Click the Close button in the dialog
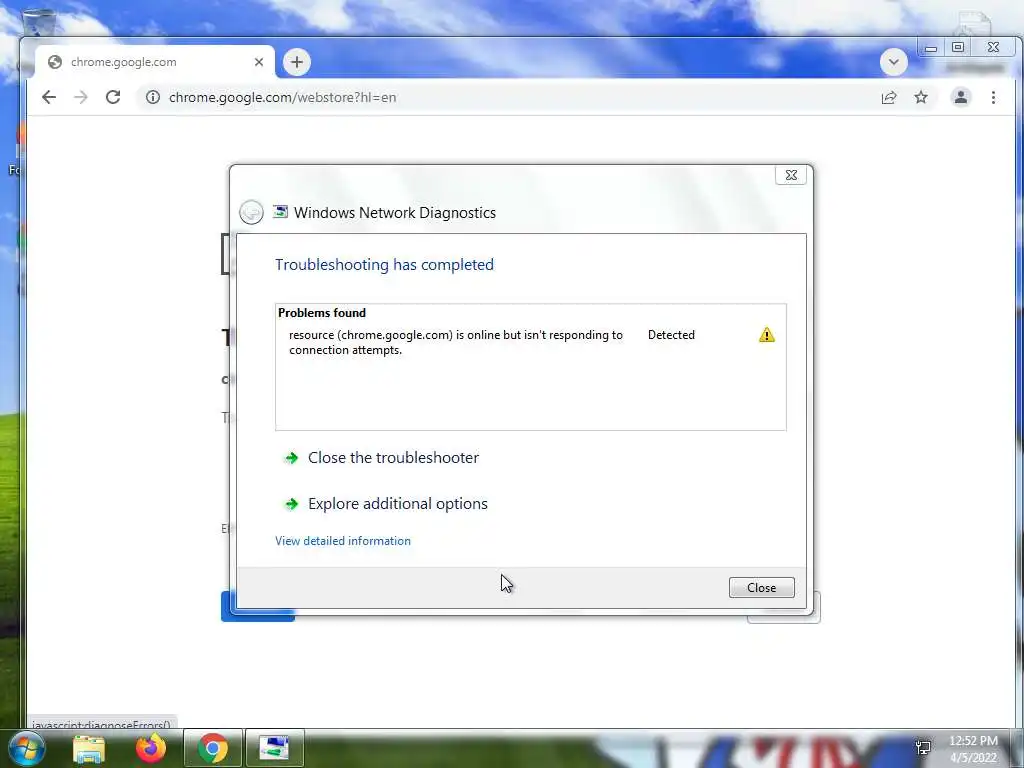Screen dimensions: 1024x768 click(761, 587)
